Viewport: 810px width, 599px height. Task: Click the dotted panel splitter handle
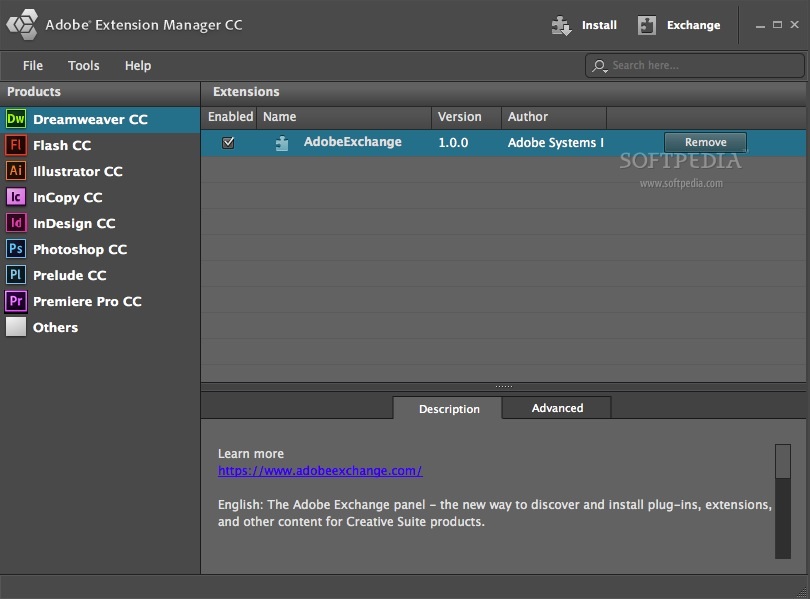click(x=504, y=386)
